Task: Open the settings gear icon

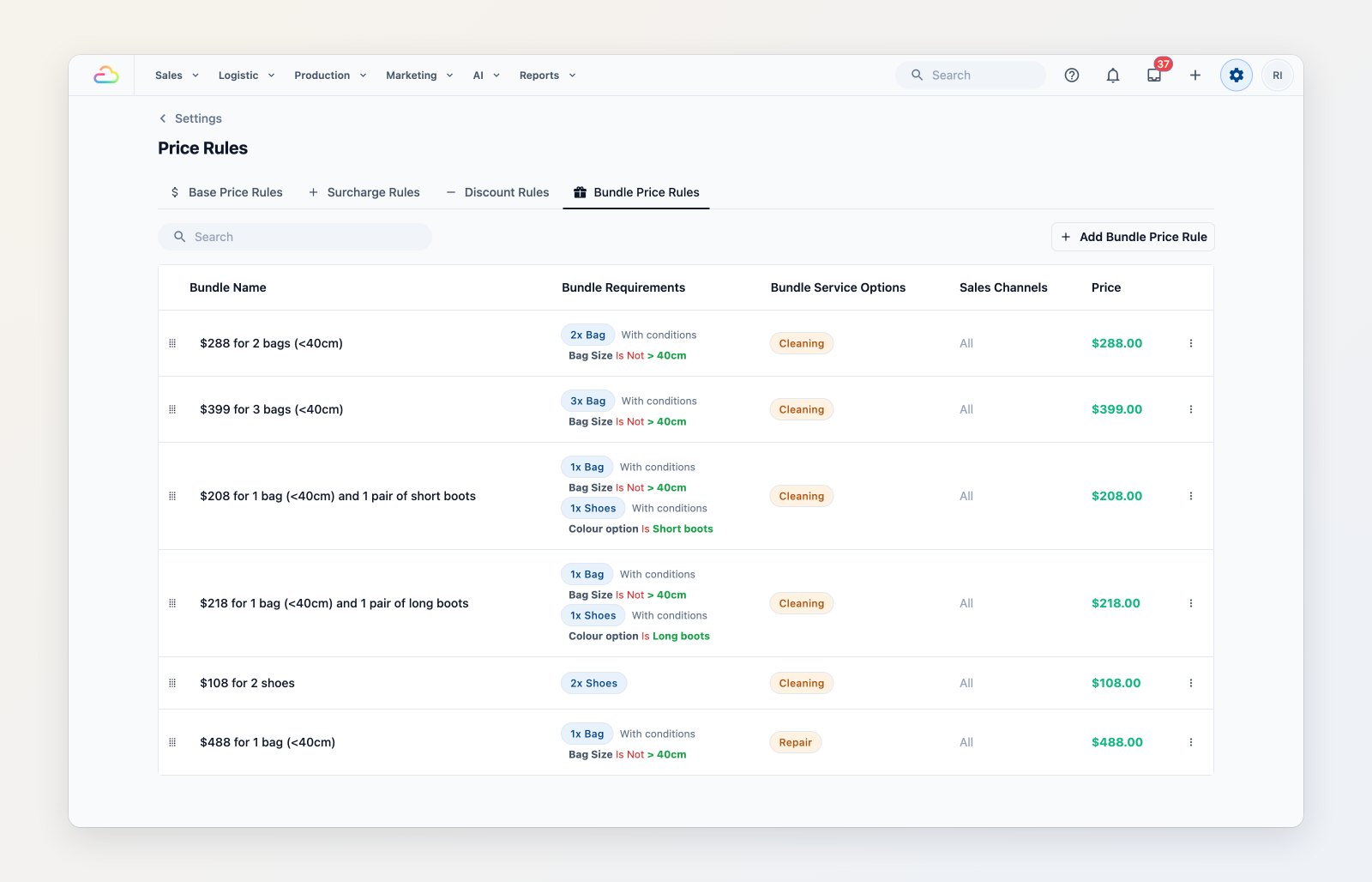Action: pos(1237,76)
